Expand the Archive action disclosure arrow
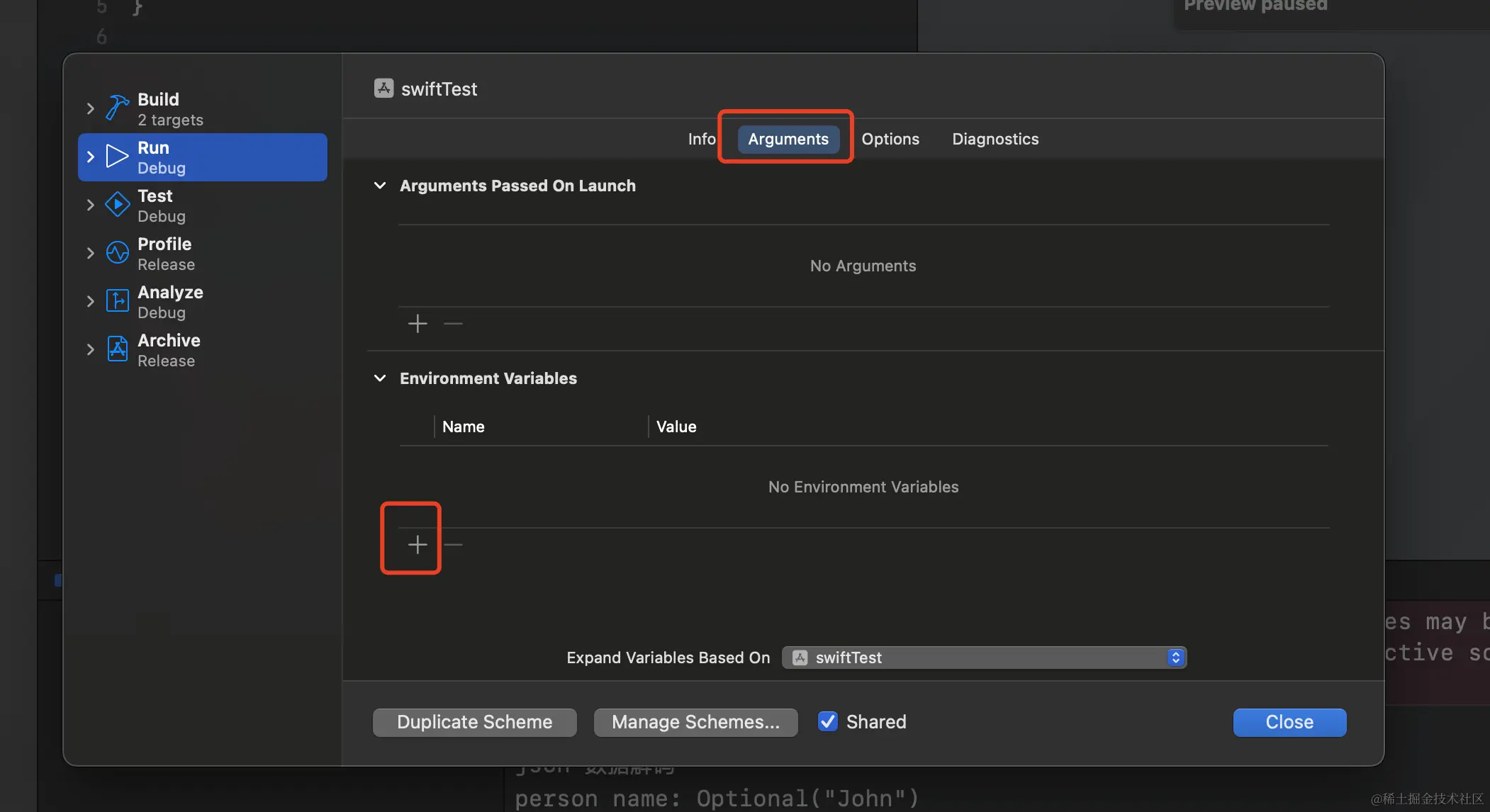The image size is (1490, 812). click(x=90, y=349)
